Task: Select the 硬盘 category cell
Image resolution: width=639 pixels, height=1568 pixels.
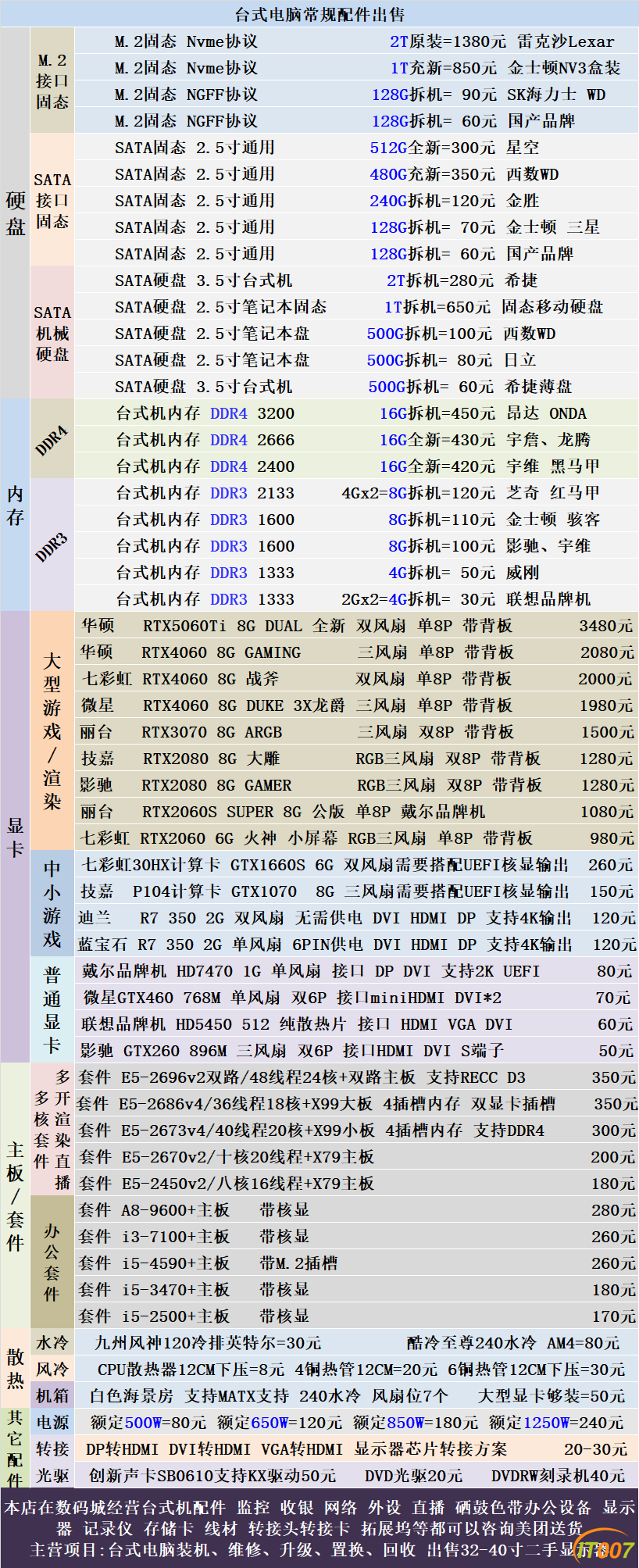Action: click(15, 213)
